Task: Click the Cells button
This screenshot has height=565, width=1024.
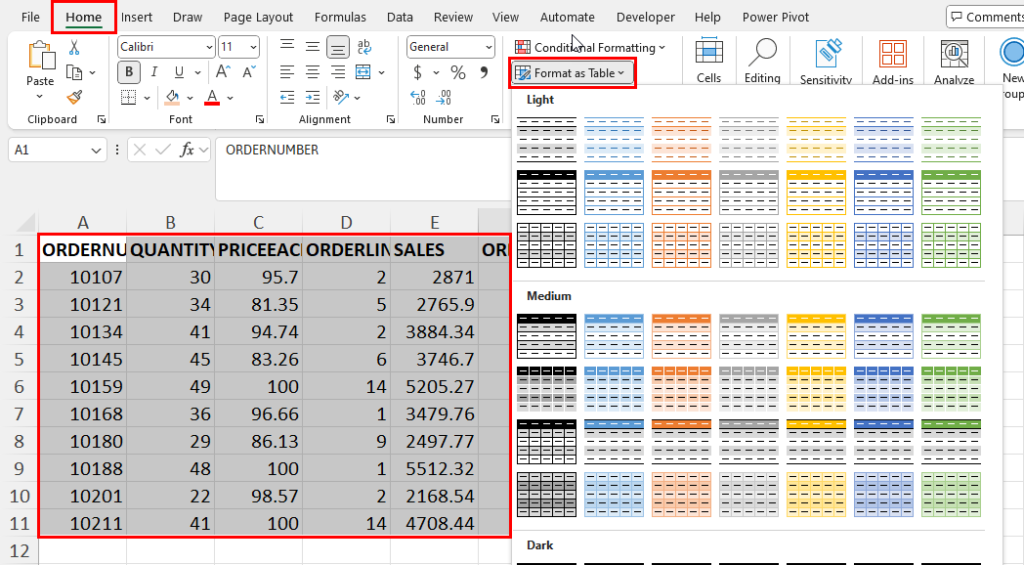Action: tap(709, 60)
